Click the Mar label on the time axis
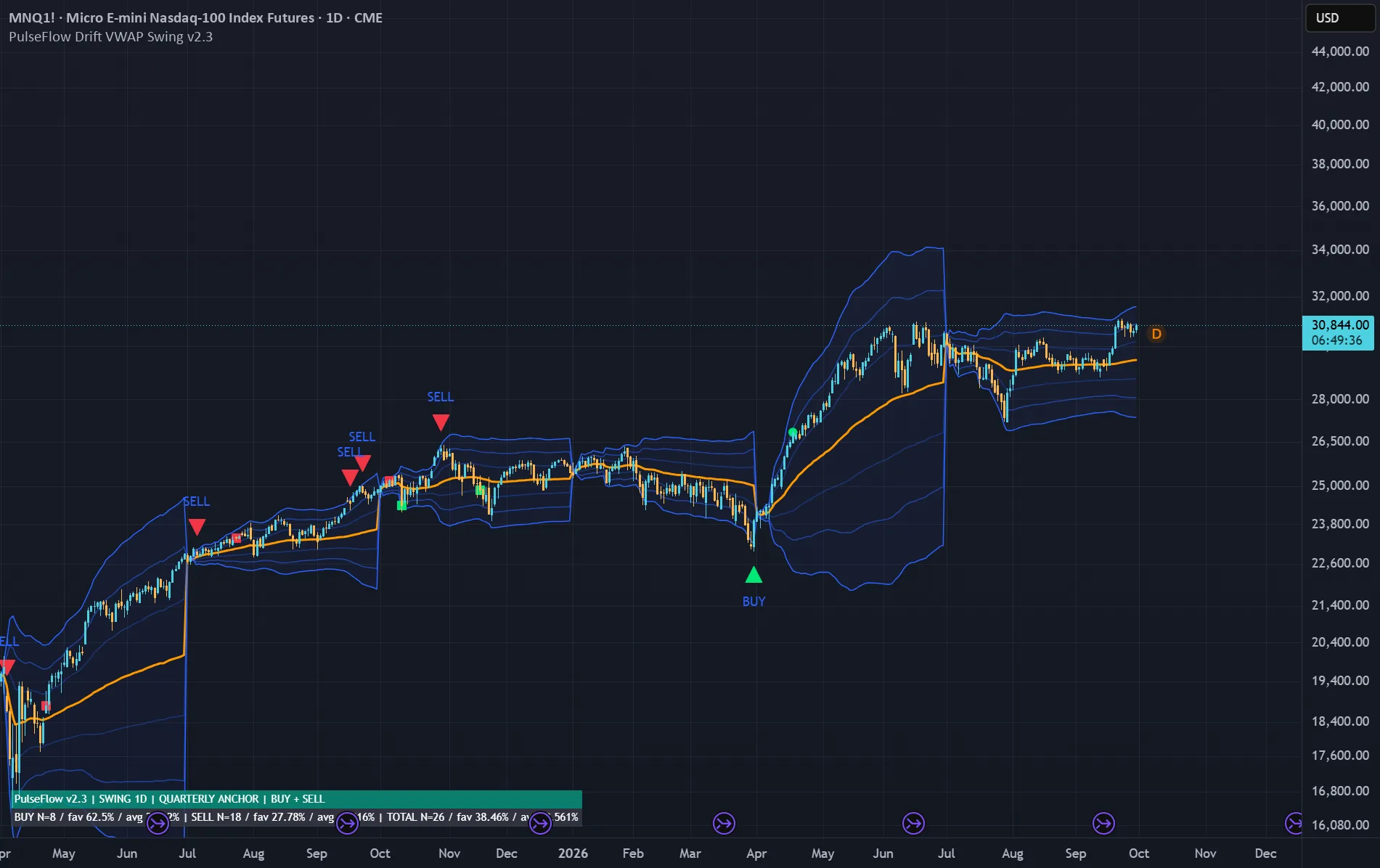This screenshot has height=868, width=1380. pyautogui.click(x=690, y=853)
